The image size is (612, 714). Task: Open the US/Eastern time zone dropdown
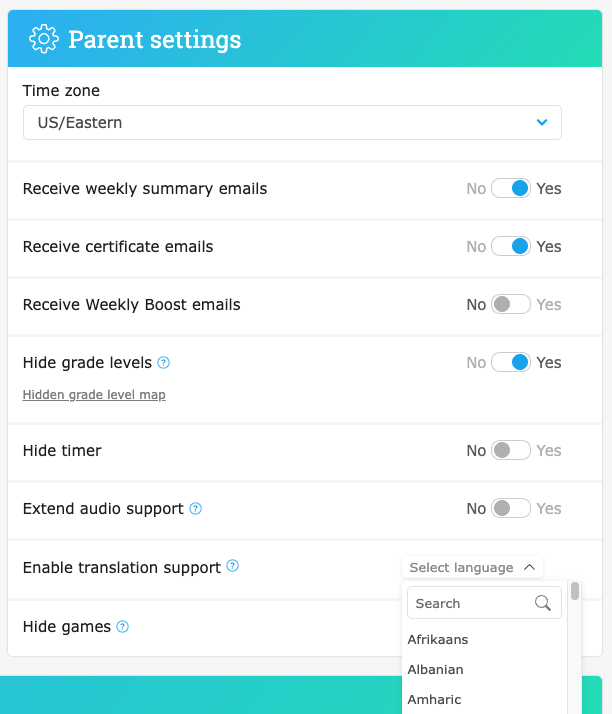[292, 122]
